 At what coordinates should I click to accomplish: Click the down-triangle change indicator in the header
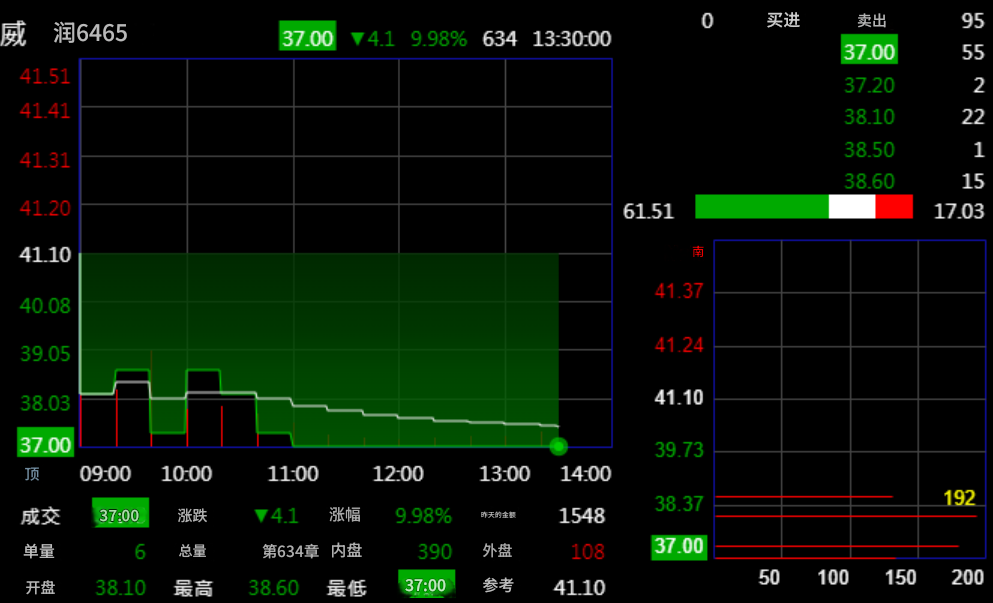point(357,39)
